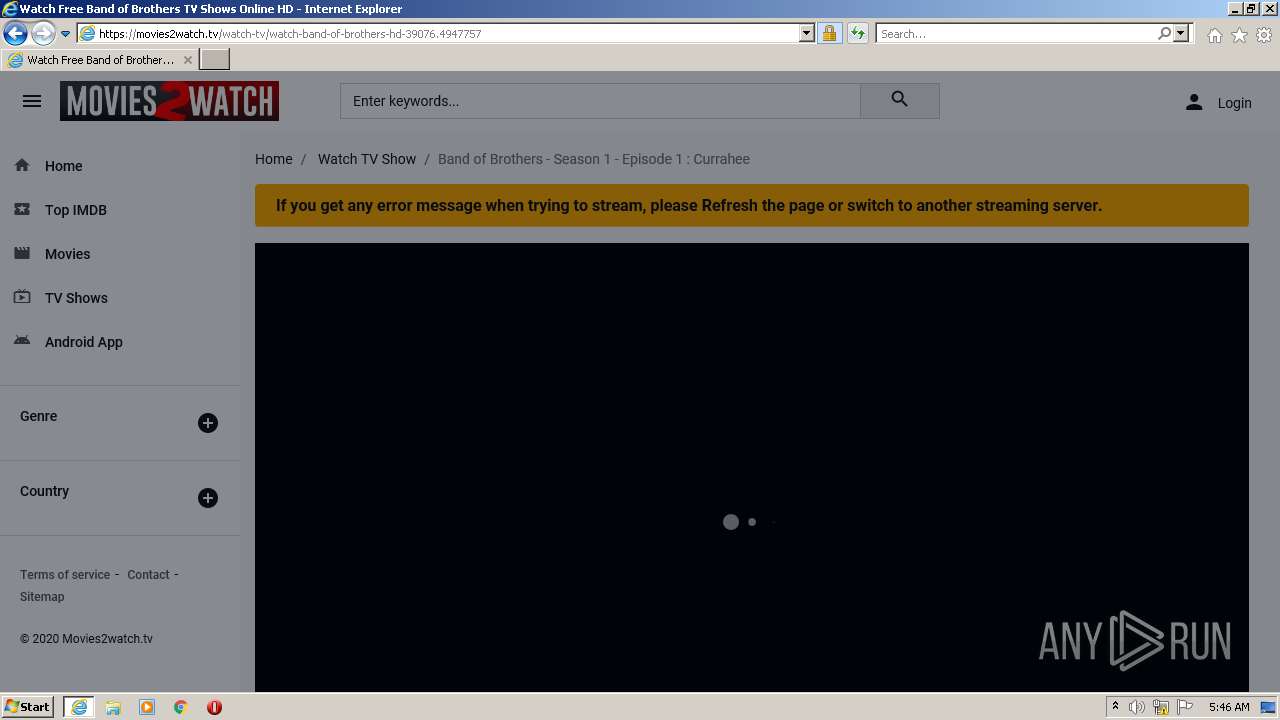Click the Movies2Watch logo
This screenshot has width=1280, height=720.
click(169, 101)
